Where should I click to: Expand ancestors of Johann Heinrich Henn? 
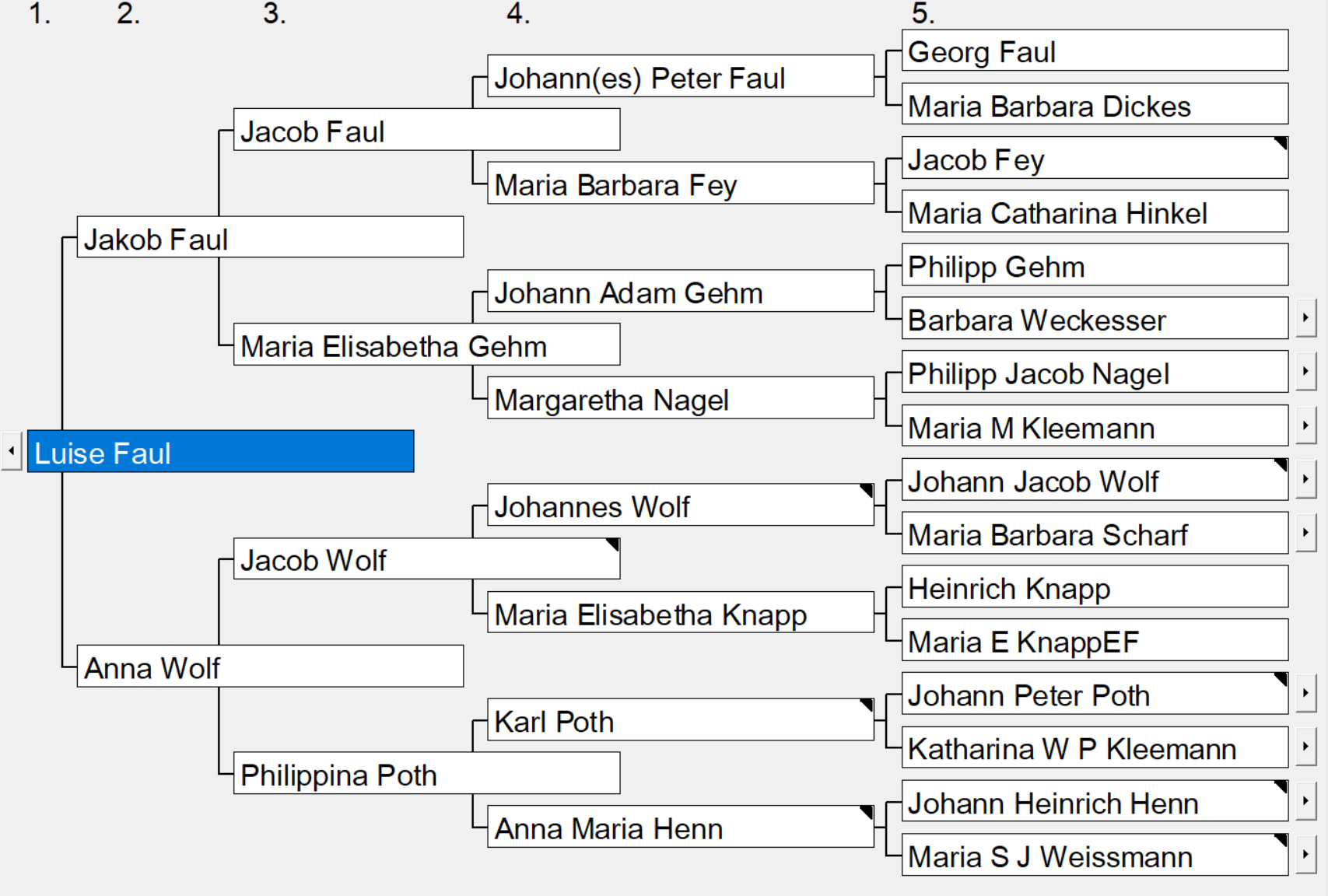pyautogui.click(x=1305, y=800)
